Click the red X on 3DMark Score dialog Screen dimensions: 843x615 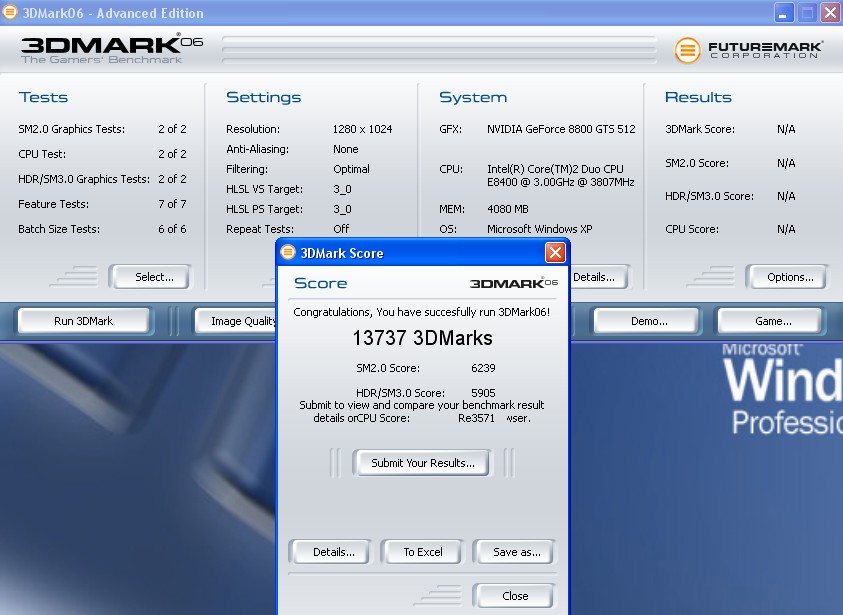tap(555, 252)
